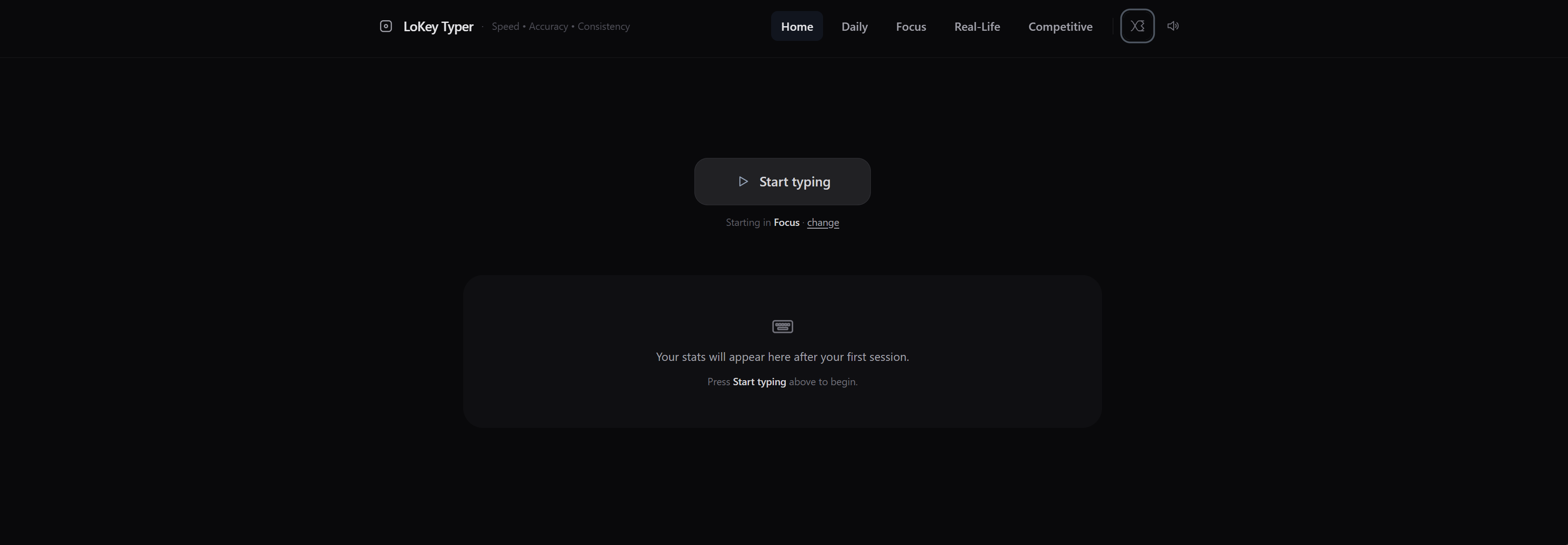
Task: Click bold Focus text under Start button
Action: pyautogui.click(x=786, y=223)
